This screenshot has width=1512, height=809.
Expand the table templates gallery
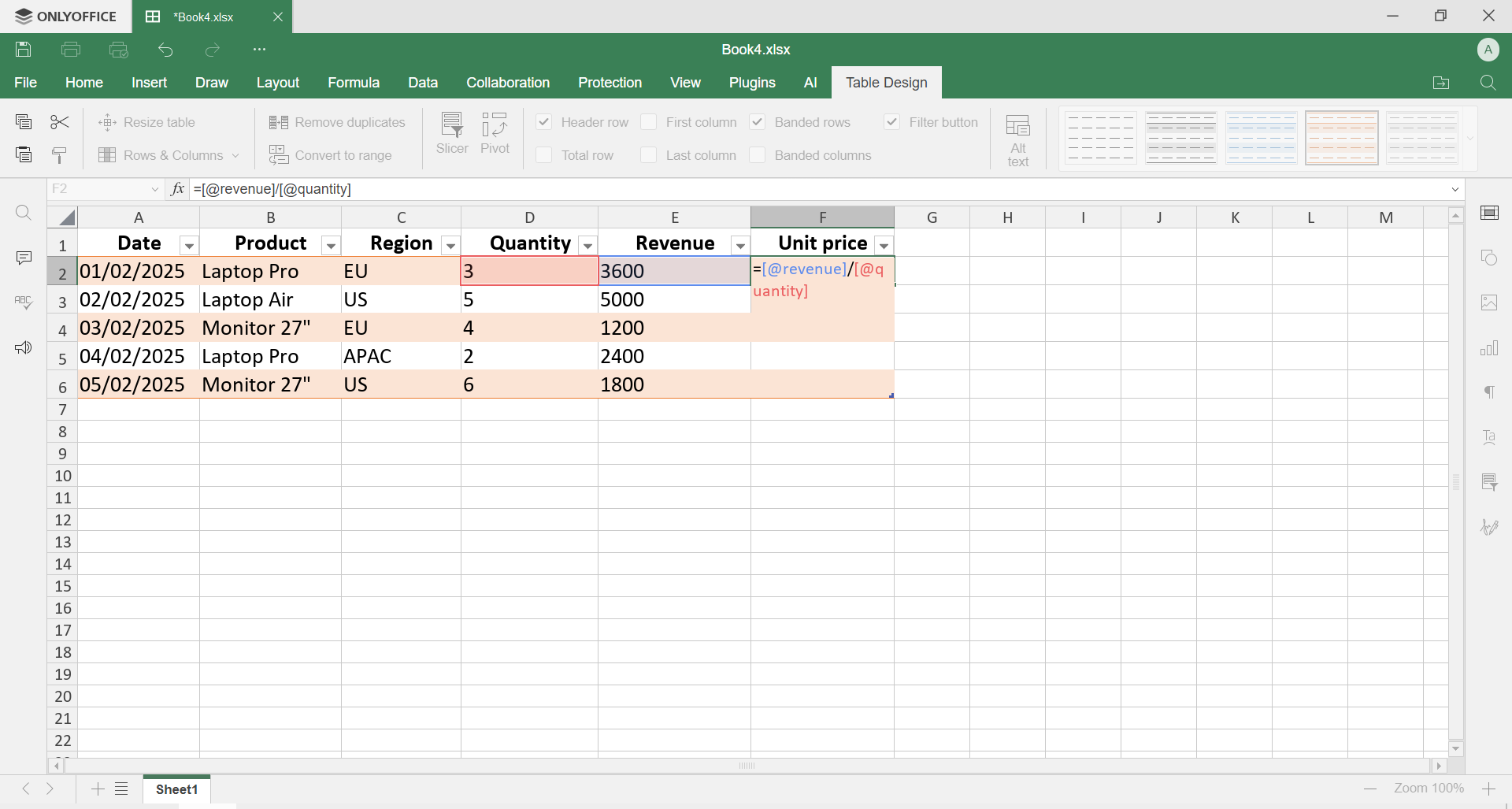click(1469, 137)
